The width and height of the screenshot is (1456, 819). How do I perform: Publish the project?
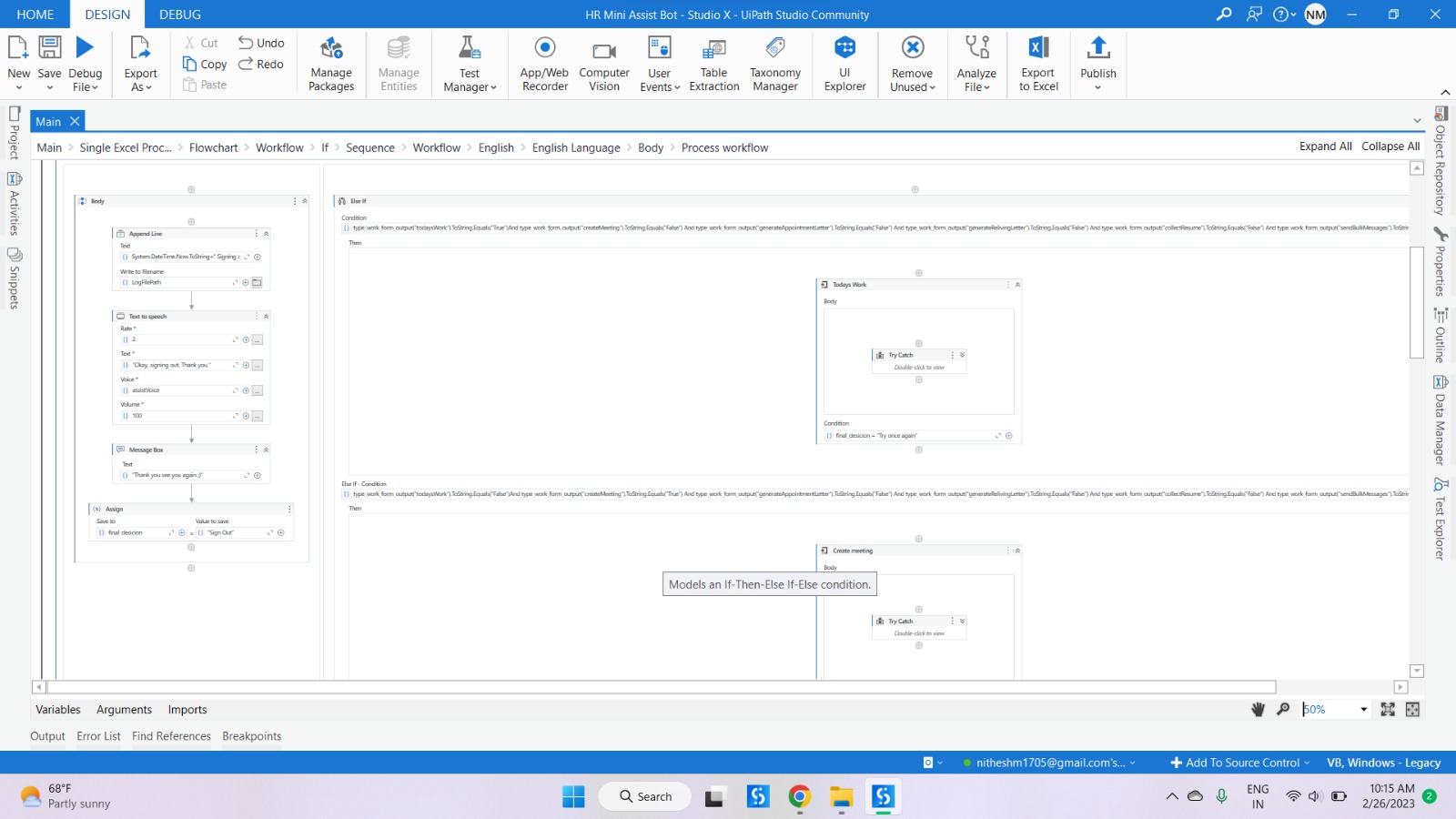[x=1098, y=64]
